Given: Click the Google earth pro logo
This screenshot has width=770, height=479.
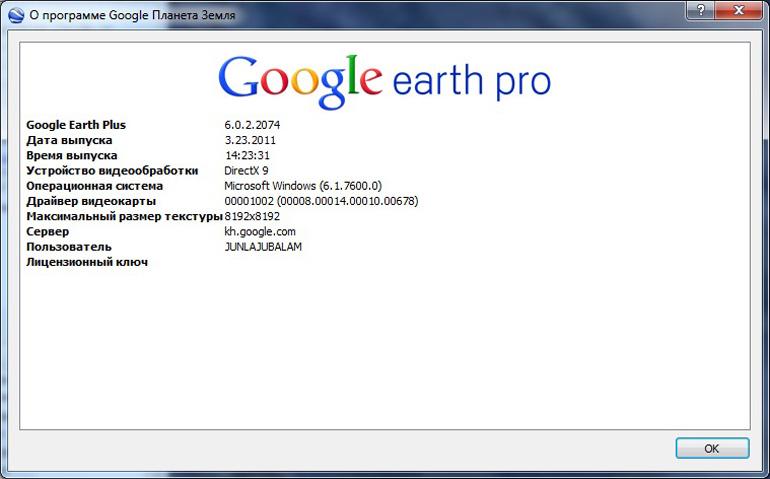Looking at the screenshot, I should [385, 82].
